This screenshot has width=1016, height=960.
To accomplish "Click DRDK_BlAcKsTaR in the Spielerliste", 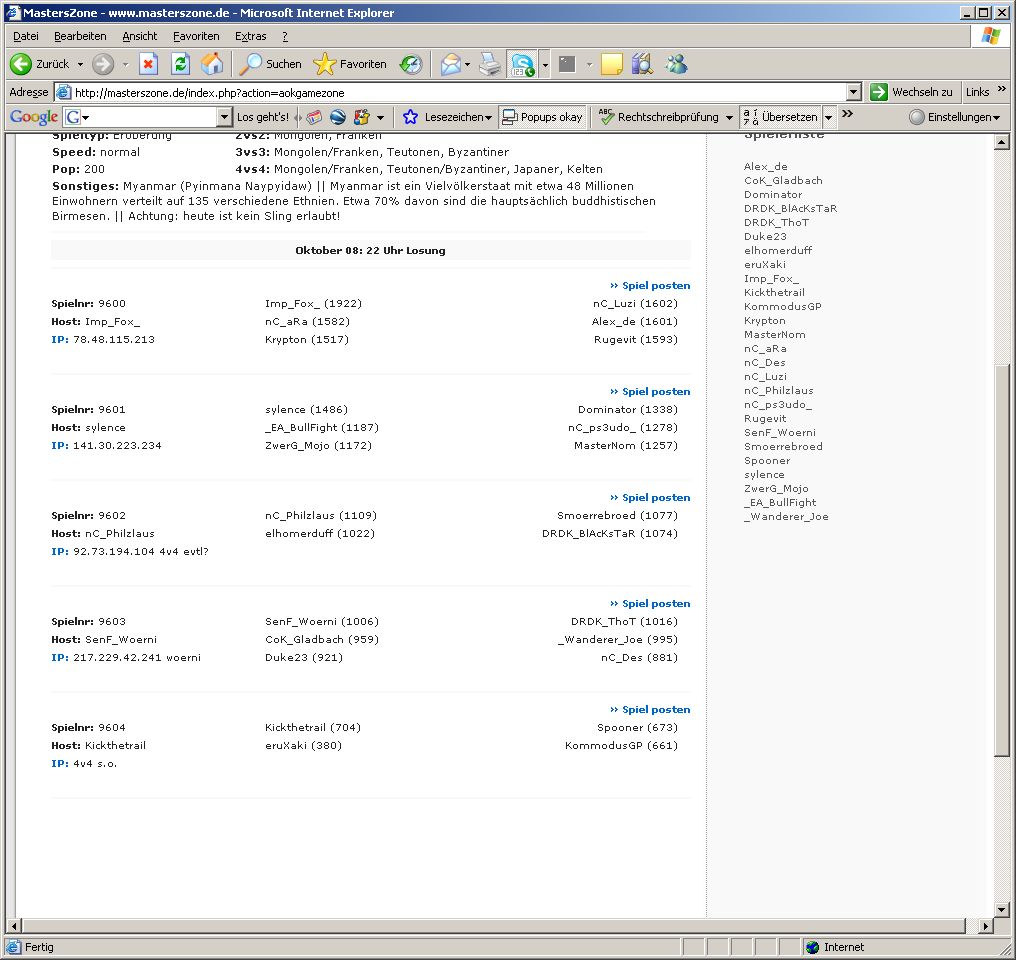I will 791,209.
